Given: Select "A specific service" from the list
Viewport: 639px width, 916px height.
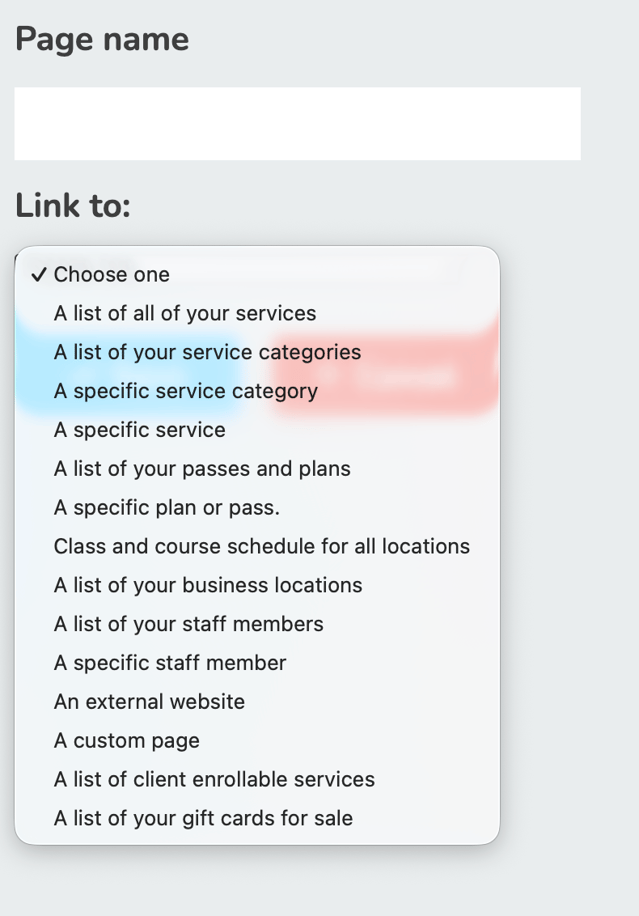Looking at the screenshot, I should point(138,429).
